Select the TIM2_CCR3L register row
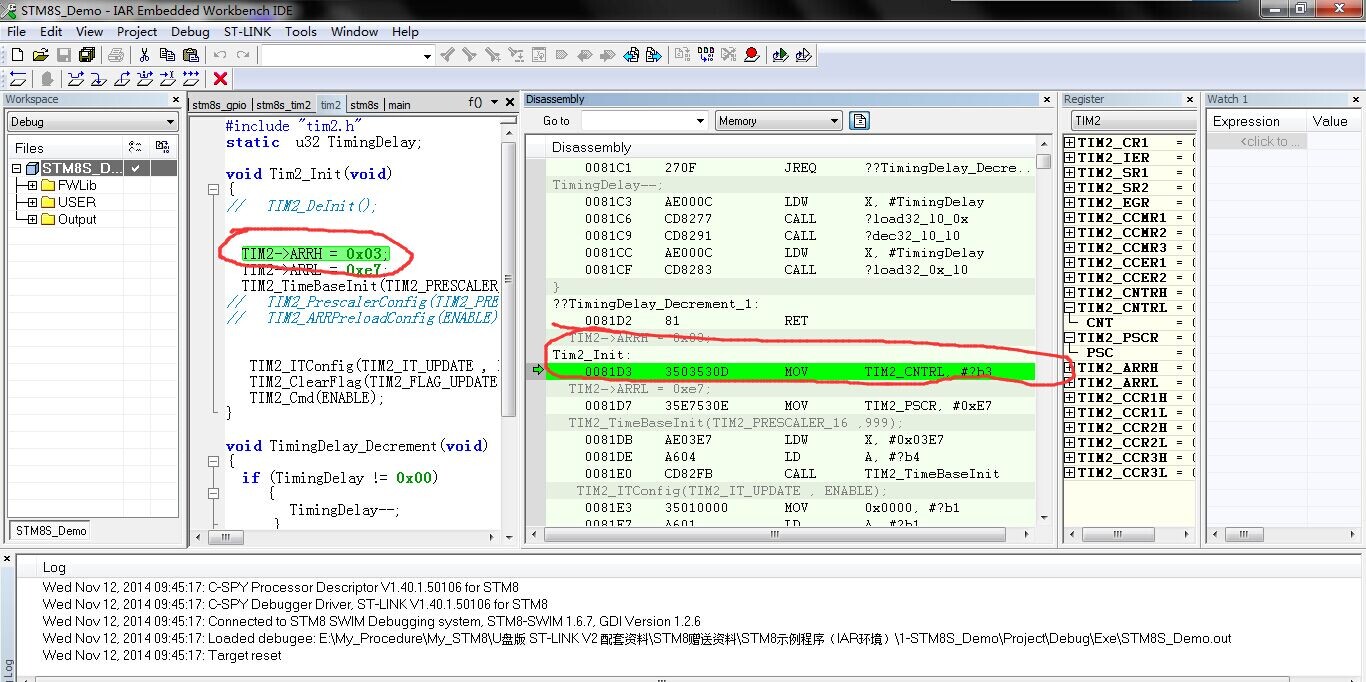Image resolution: width=1366 pixels, height=682 pixels. pos(1129,473)
